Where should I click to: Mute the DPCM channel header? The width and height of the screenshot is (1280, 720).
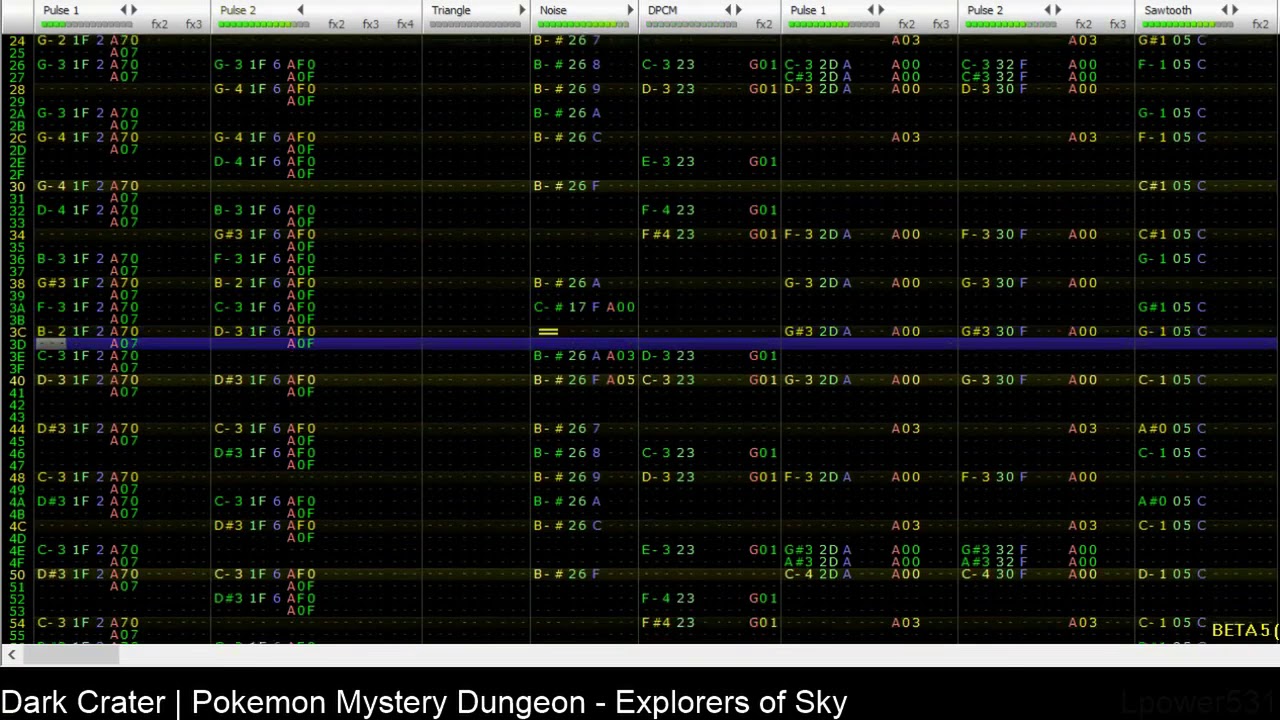pos(662,10)
